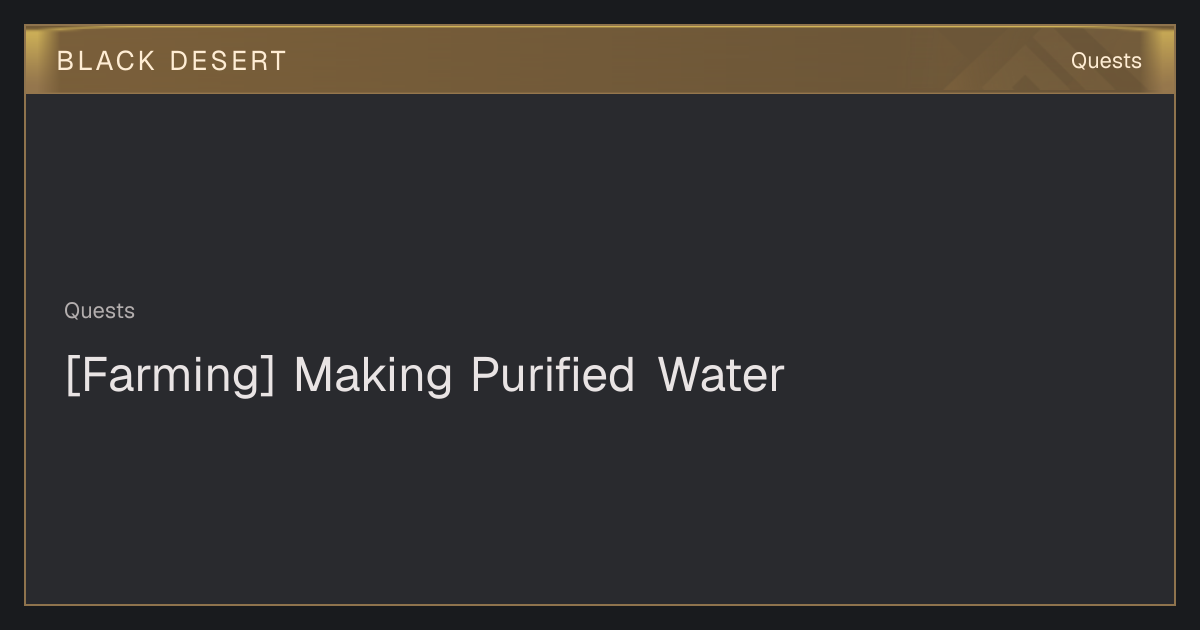Screen dimensions: 1200x630
Task: Click the word "Water" in the title
Action: pos(721,375)
